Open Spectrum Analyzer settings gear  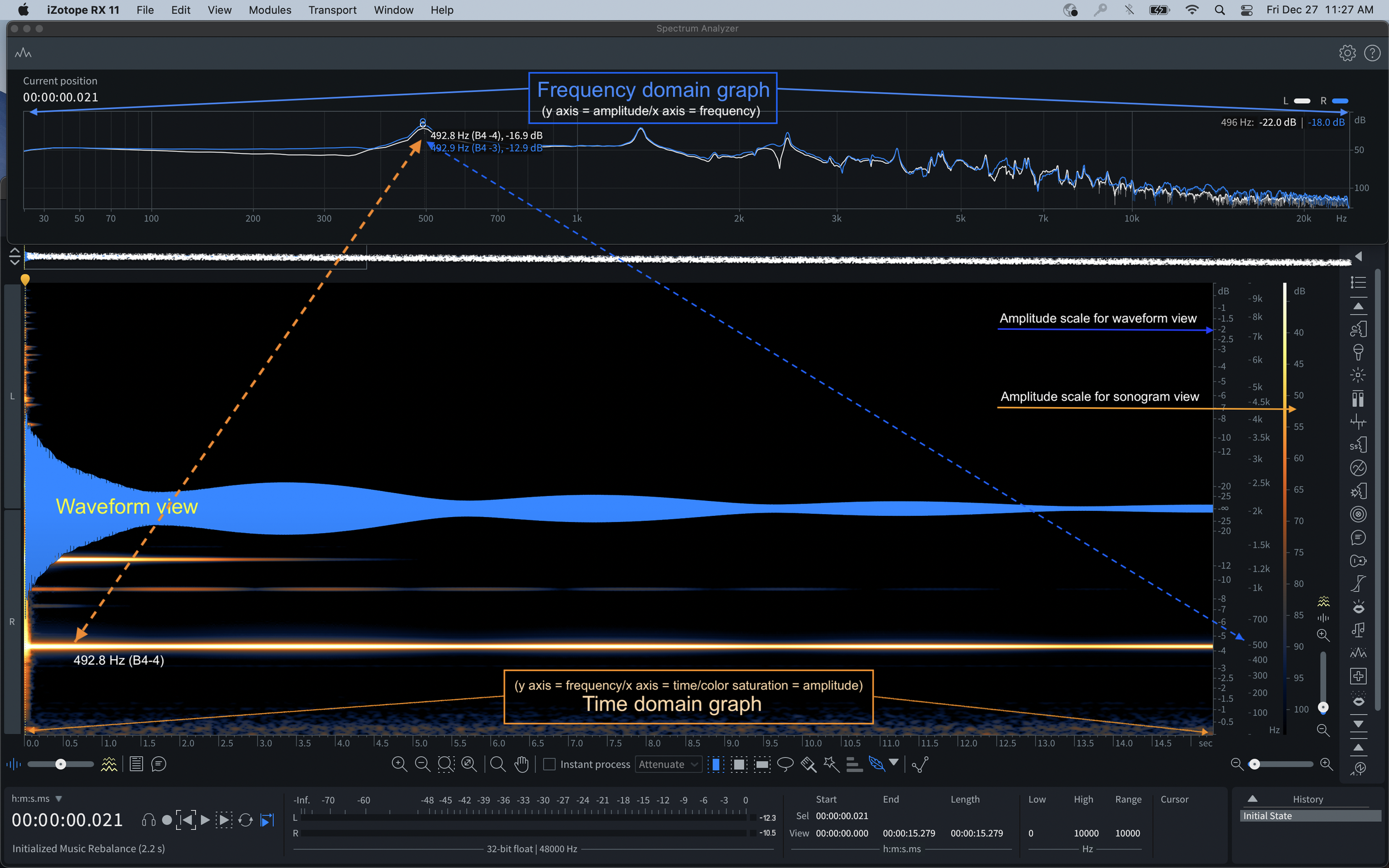pos(1347,53)
